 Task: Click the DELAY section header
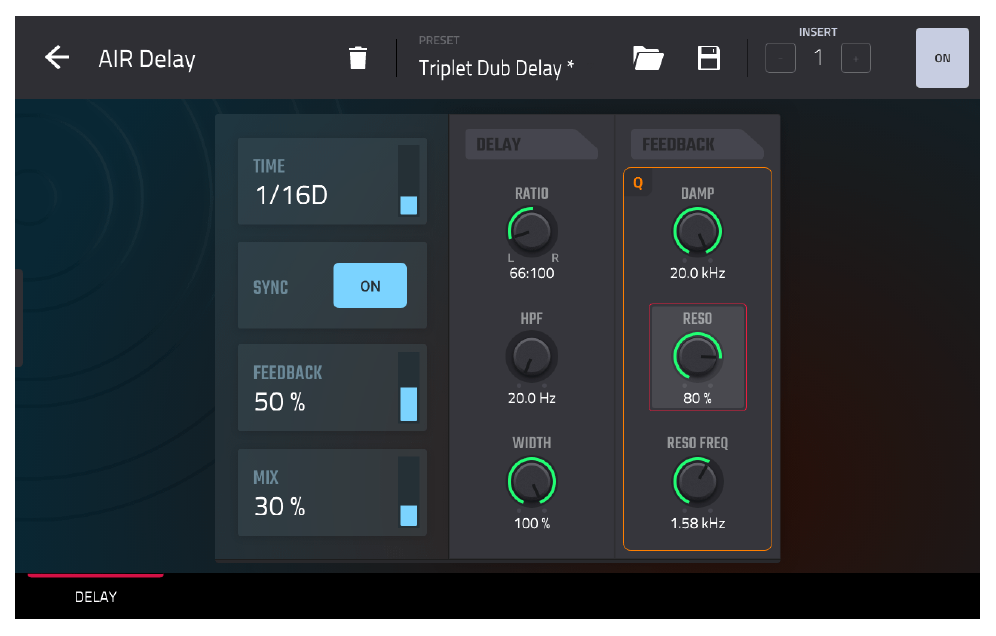point(531,144)
